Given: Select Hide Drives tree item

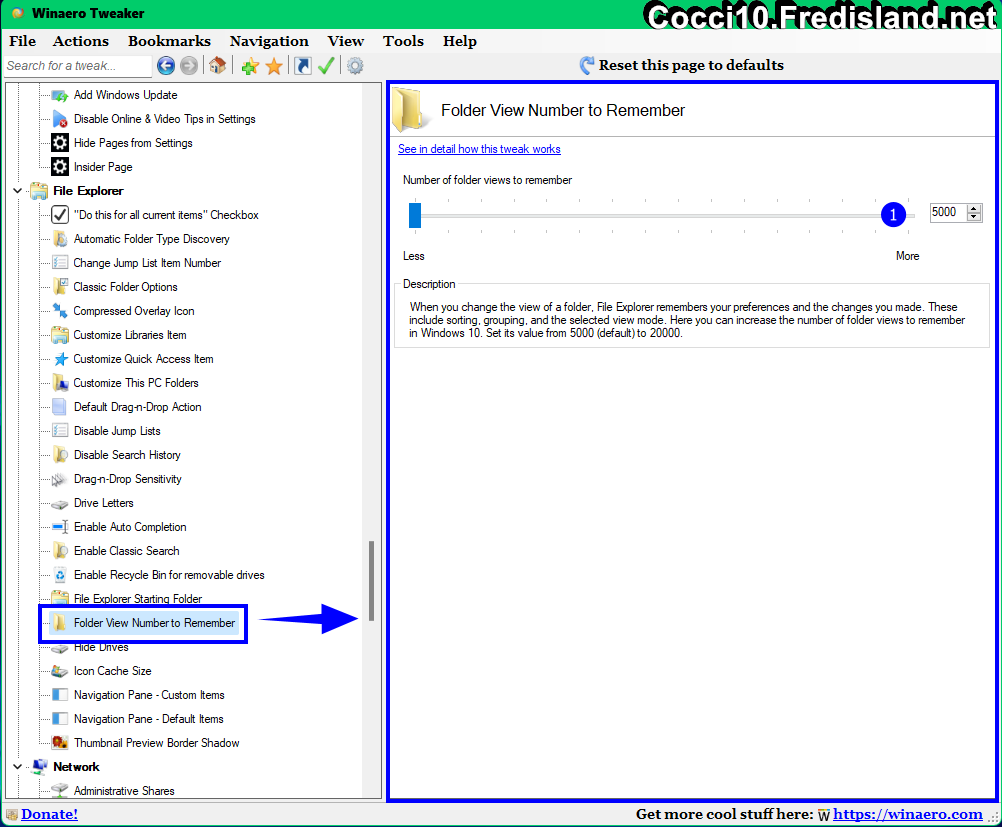Looking at the screenshot, I should (101, 647).
